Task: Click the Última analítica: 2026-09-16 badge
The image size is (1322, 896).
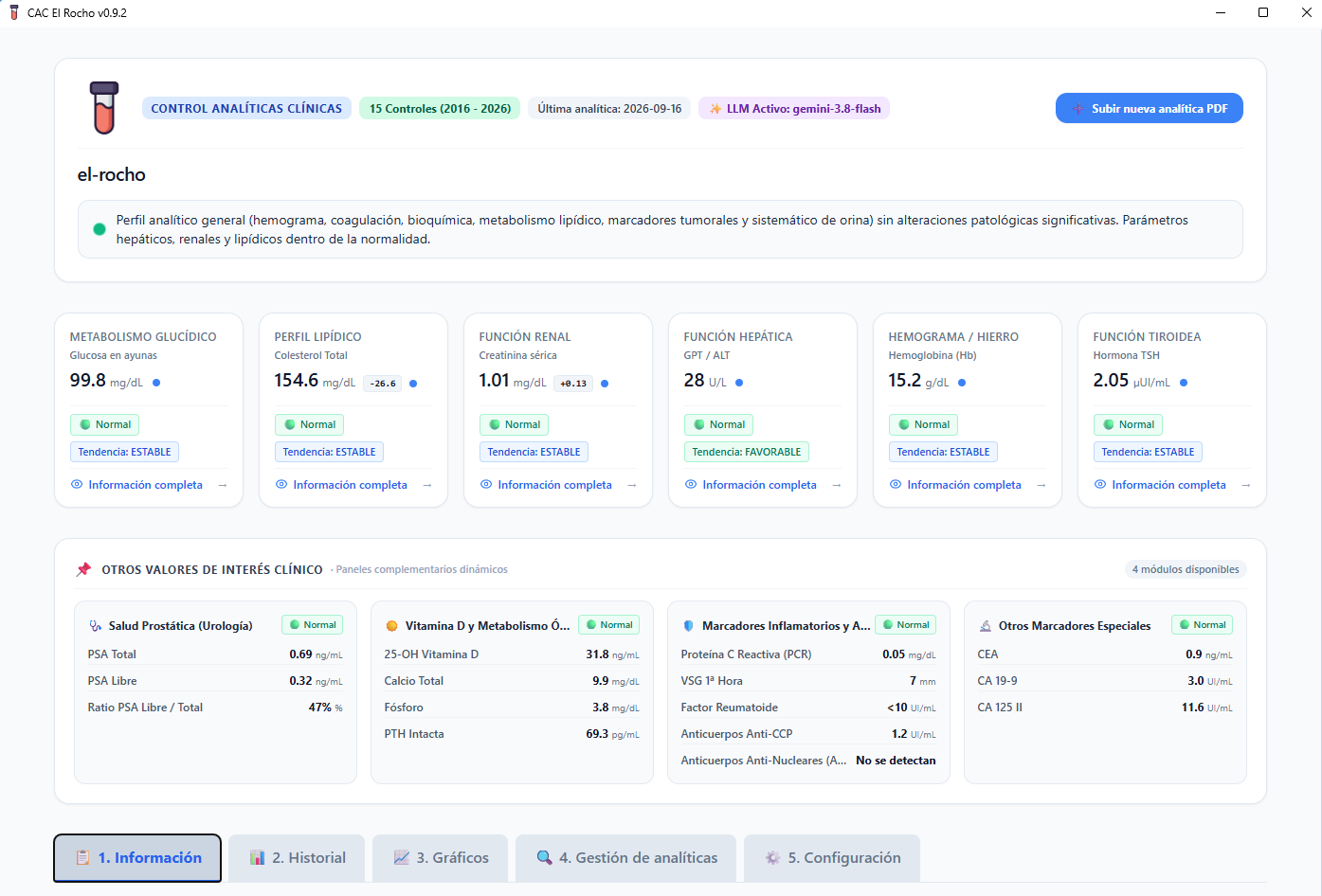Action: 609,108
